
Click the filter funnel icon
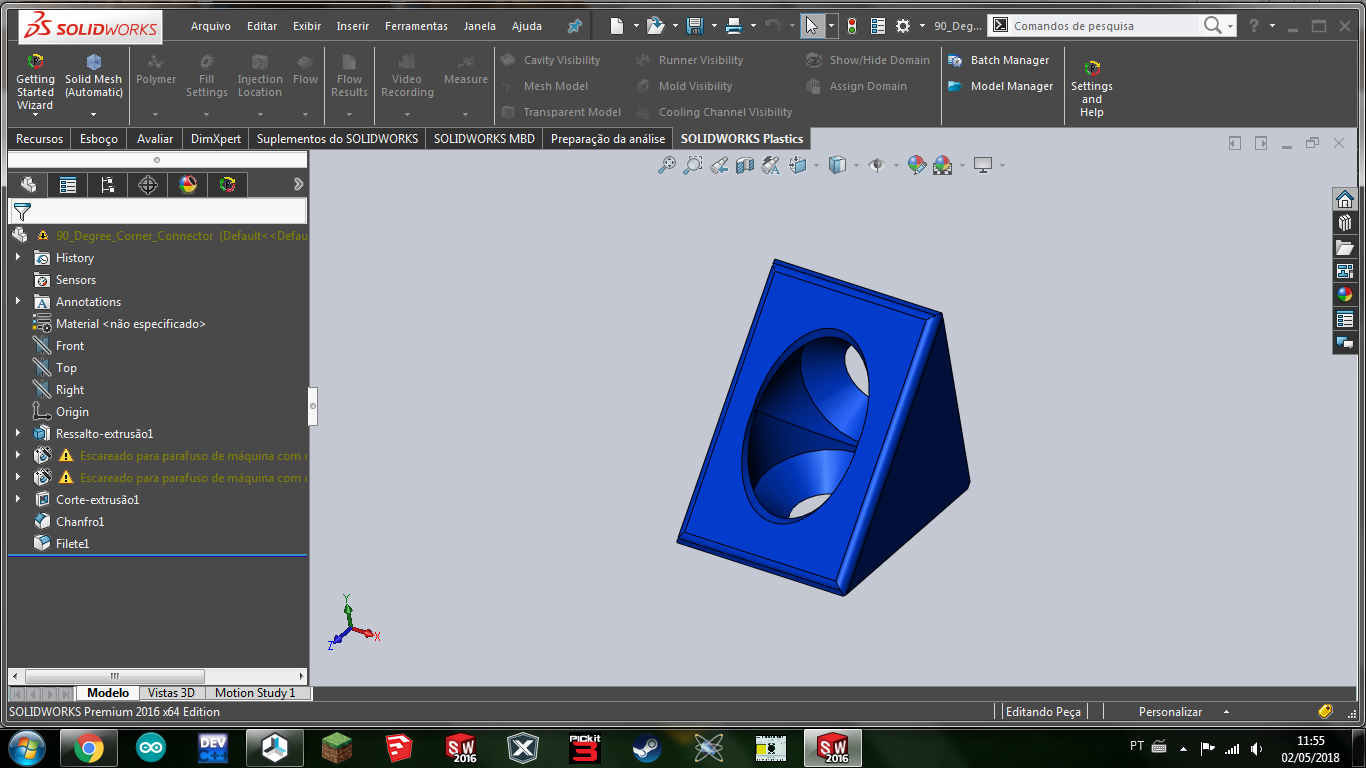click(x=22, y=211)
